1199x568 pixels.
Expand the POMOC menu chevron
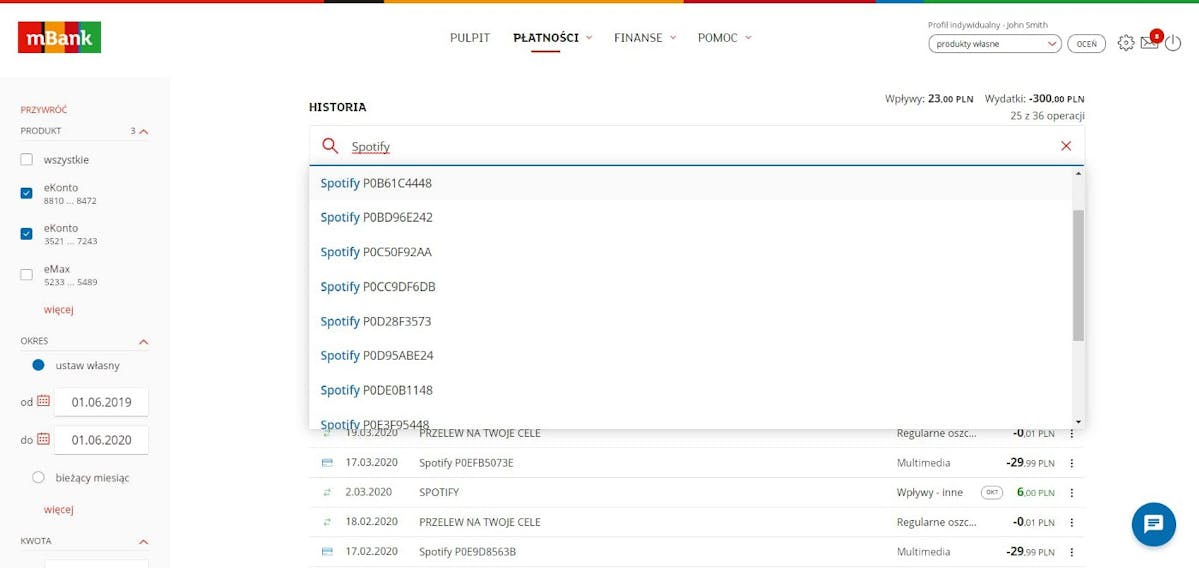[x=748, y=37]
